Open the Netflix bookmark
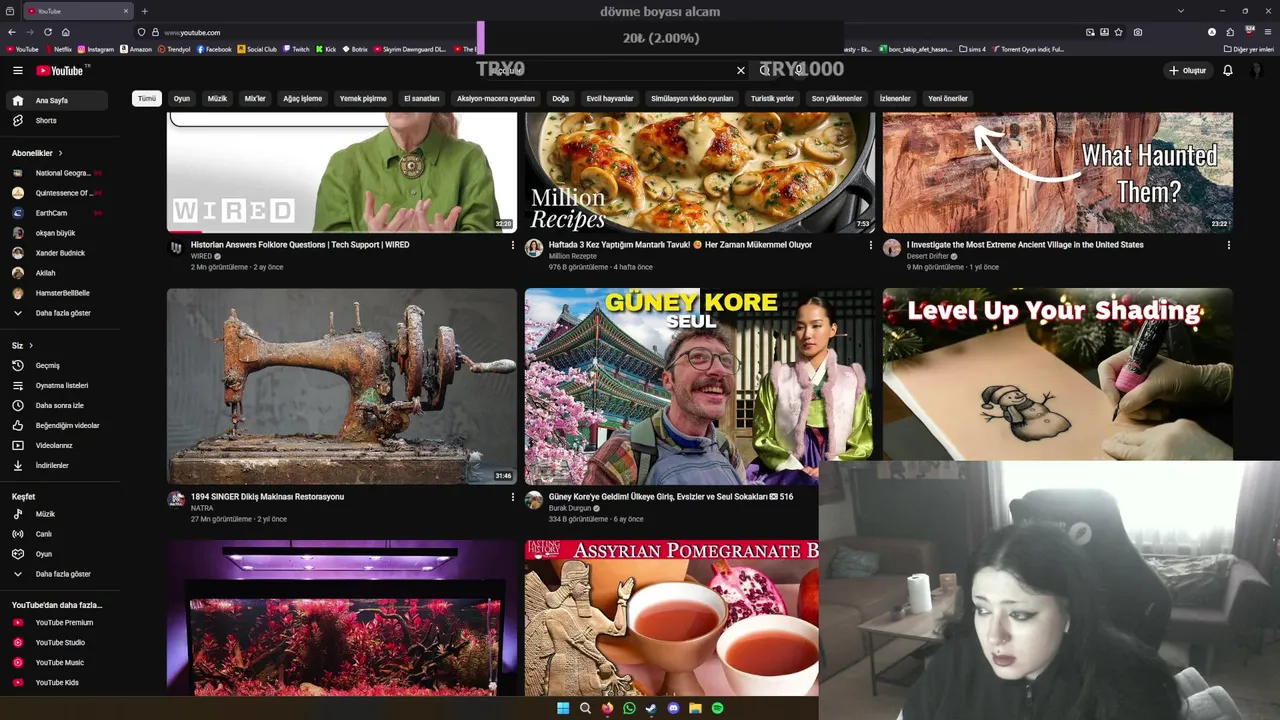 tap(57, 49)
